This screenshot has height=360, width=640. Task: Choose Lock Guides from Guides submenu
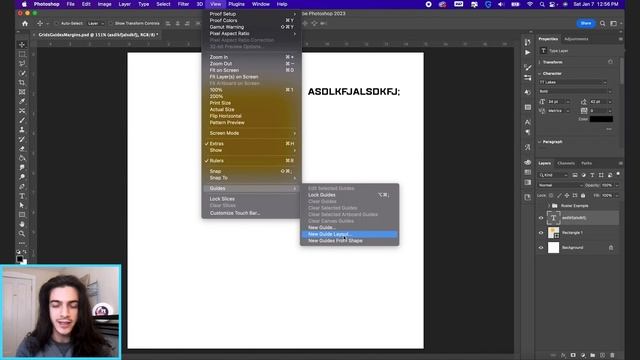(349, 195)
